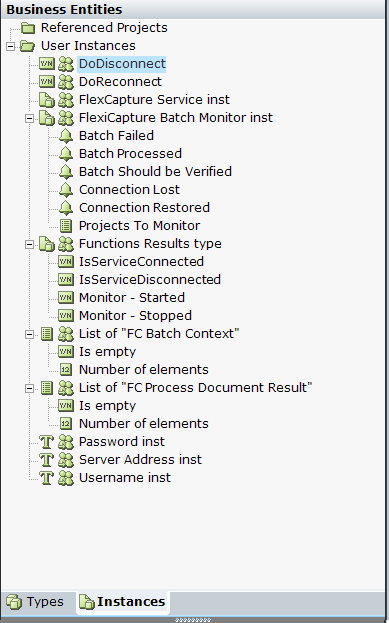Collapse List of "FC Batch Context" node

(x=29, y=334)
